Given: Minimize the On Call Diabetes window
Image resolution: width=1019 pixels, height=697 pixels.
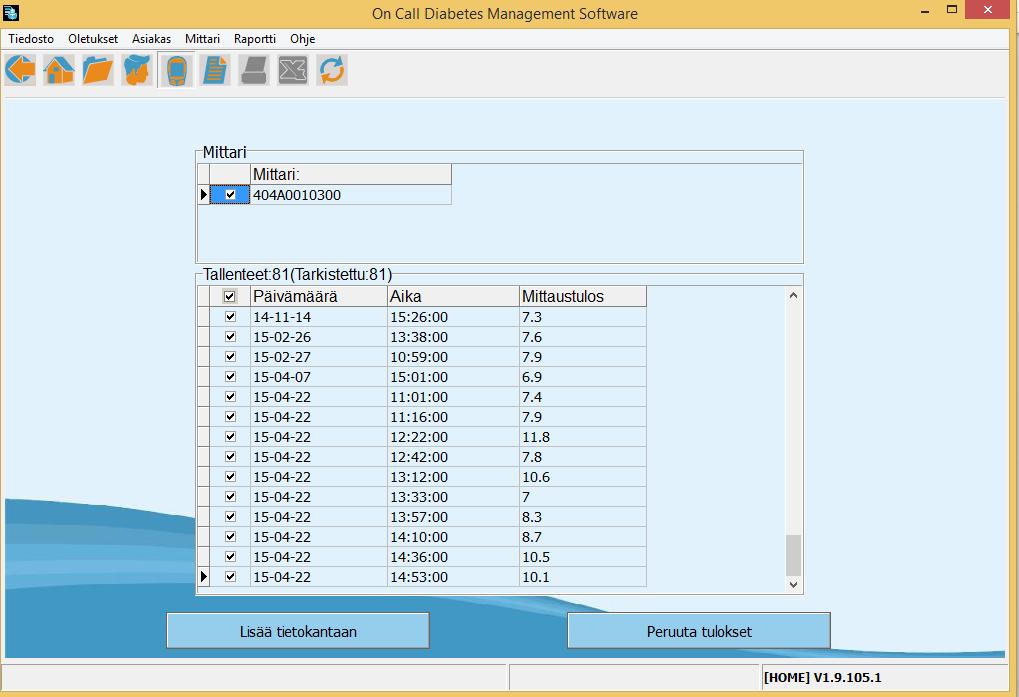Looking at the screenshot, I should click(925, 11).
